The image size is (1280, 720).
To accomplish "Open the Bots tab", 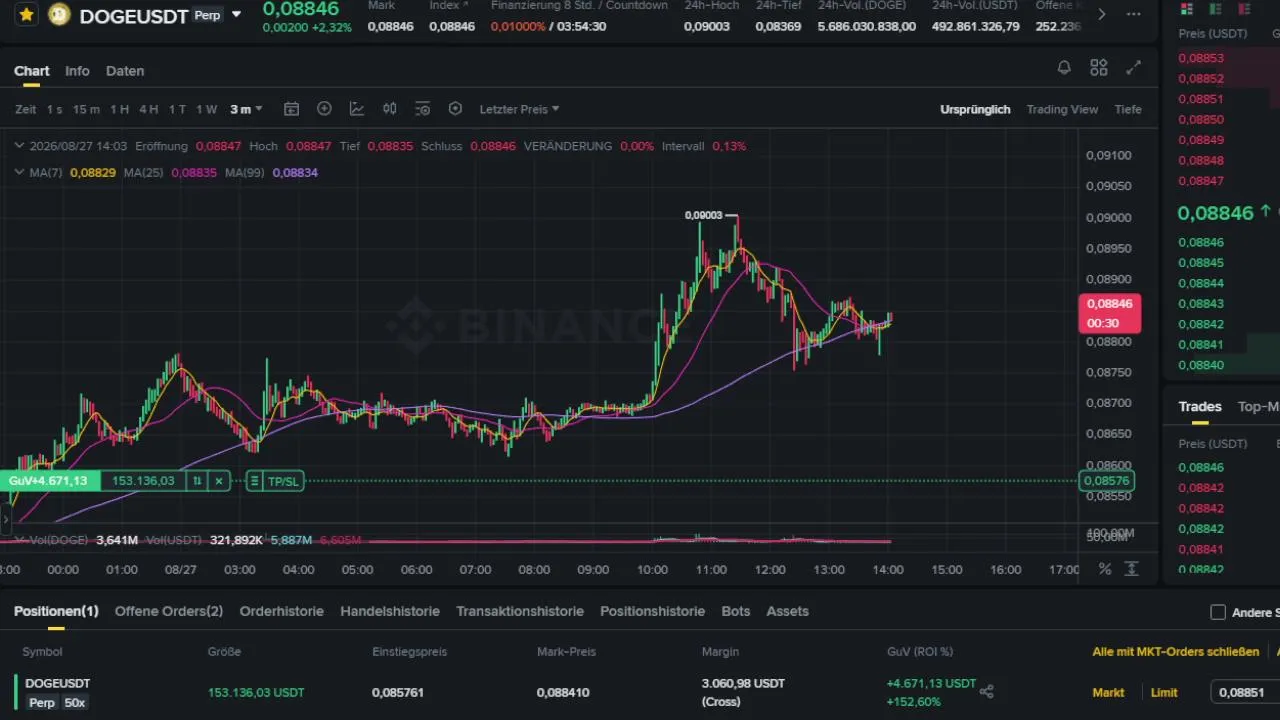I will (x=736, y=611).
